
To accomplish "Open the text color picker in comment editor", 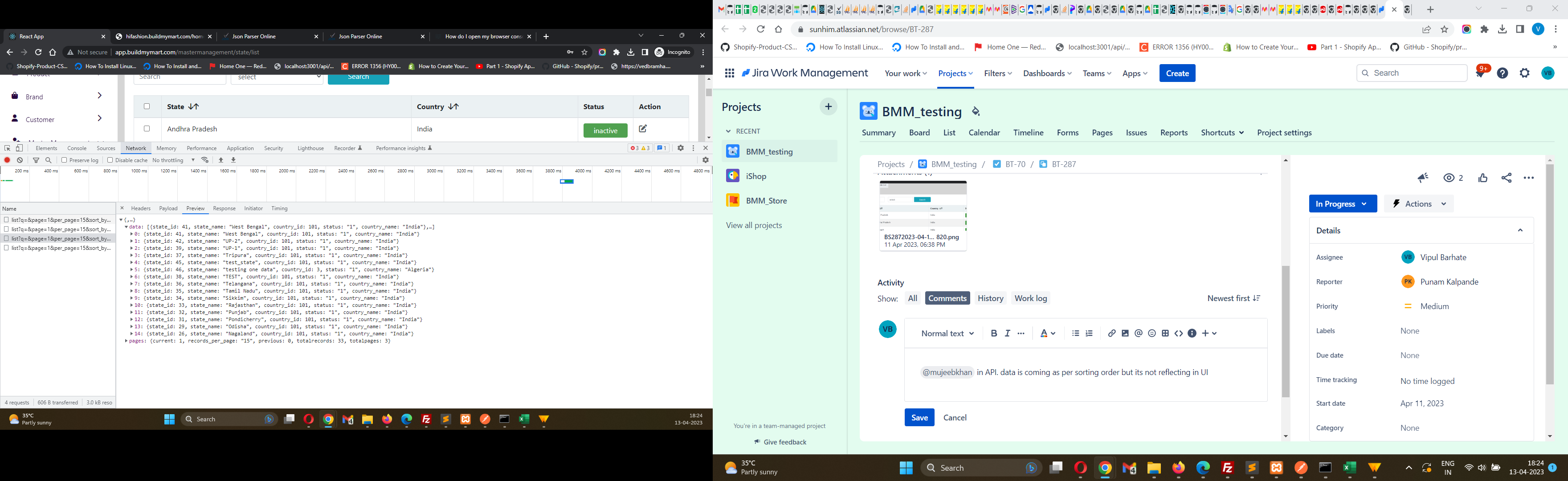I will pyautogui.click(x=1048, y=333).
